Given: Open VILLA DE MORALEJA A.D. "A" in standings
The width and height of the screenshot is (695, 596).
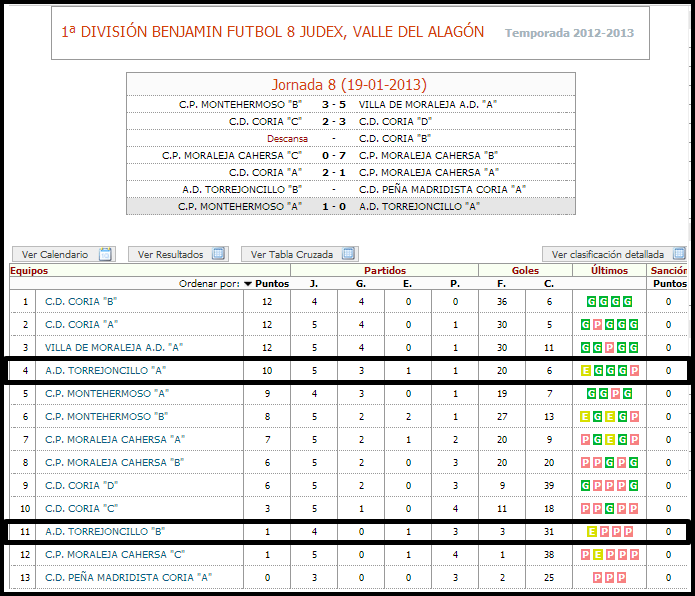Looking at the screenshot, I should click(114, 347).
